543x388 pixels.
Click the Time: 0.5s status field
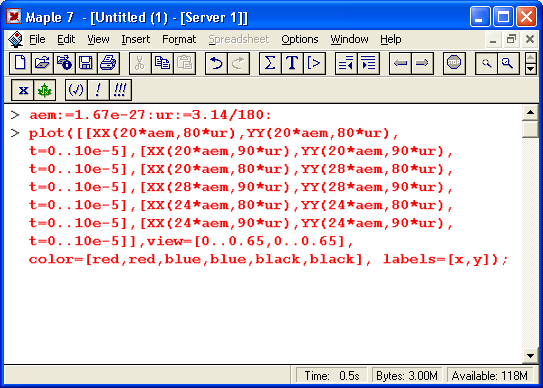[x=331, y=376]
